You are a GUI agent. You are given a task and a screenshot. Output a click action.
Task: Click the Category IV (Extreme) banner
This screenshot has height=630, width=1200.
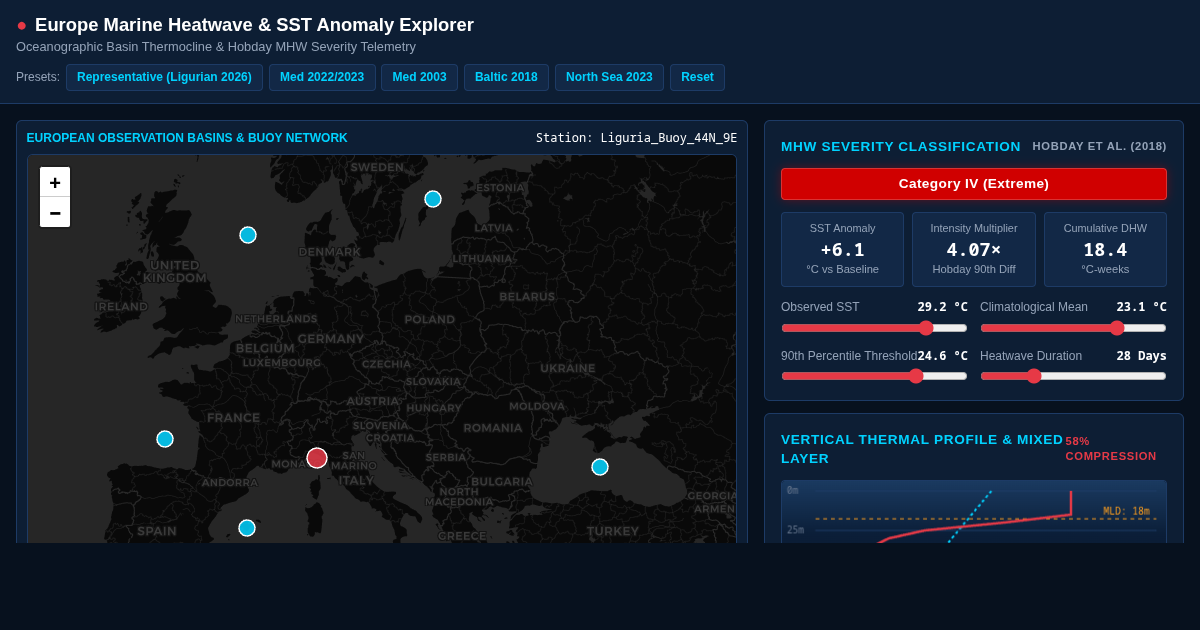click(974, 184)
